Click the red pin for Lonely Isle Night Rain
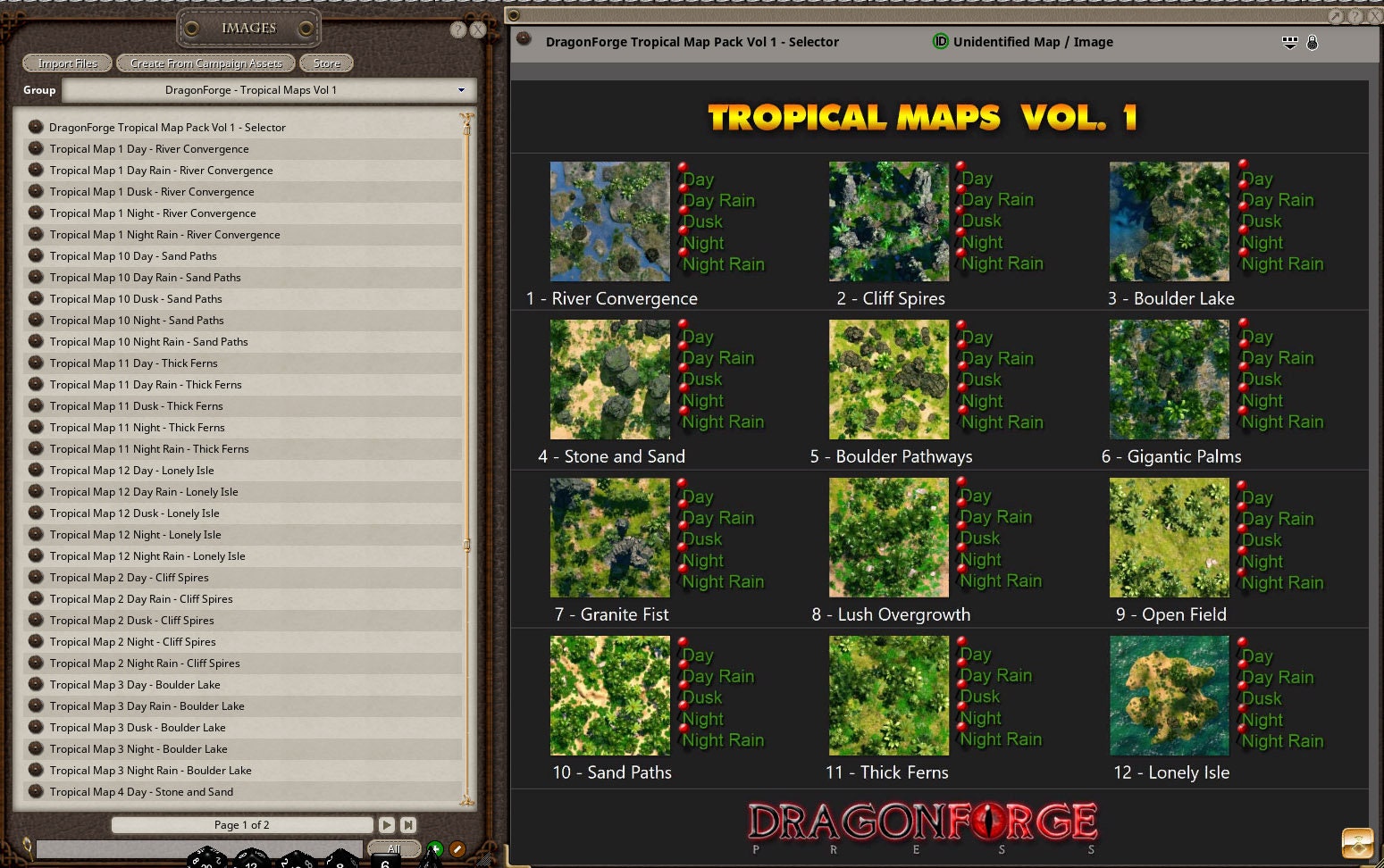The image size is (1384, 868). tap(1243, 729)
